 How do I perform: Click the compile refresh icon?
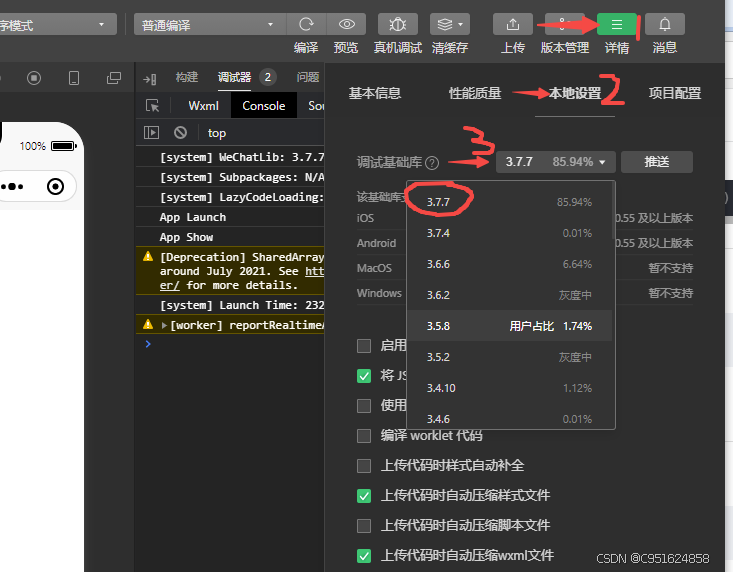(306, 24)
